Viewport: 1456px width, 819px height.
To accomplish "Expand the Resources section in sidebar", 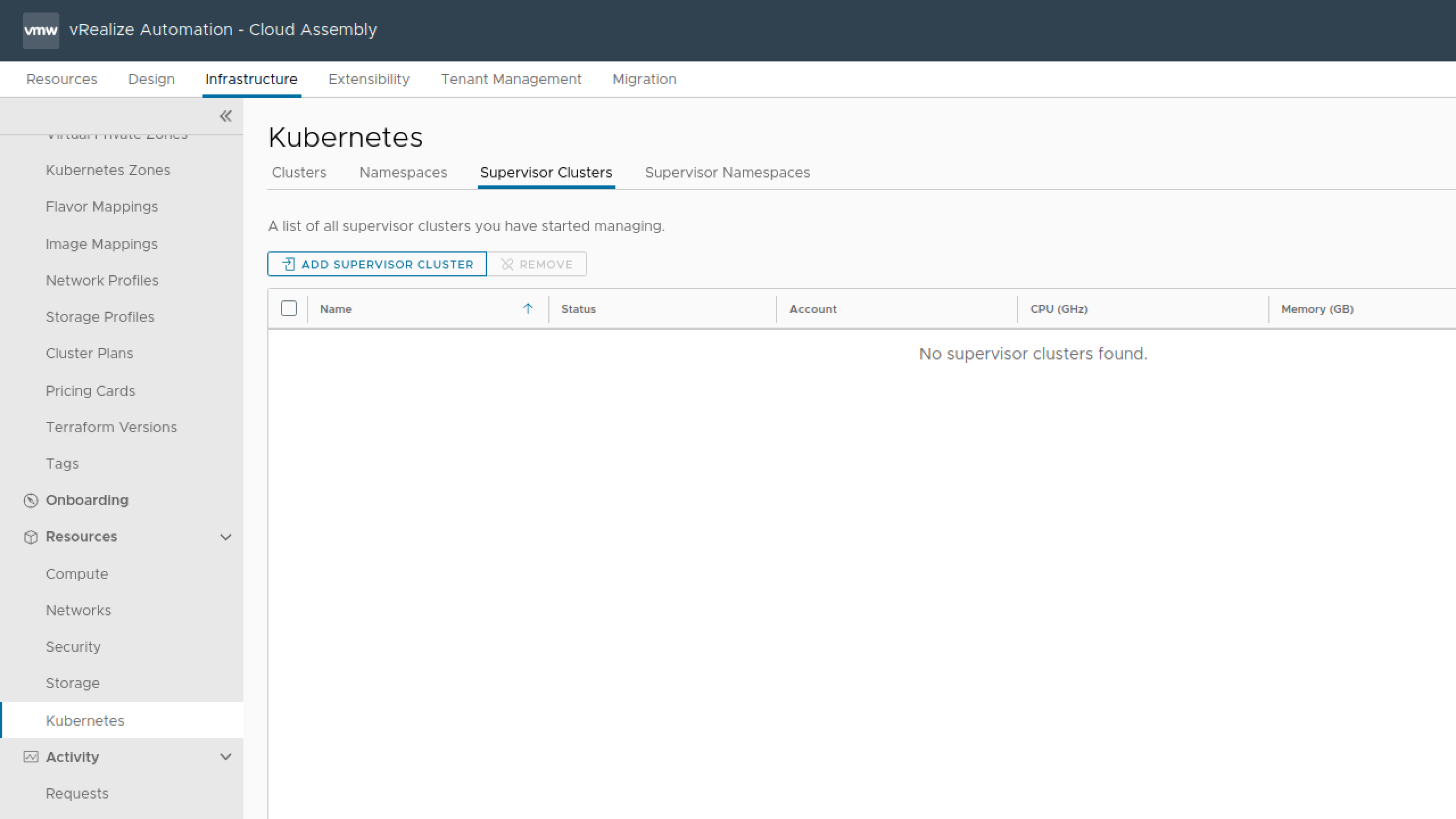I will point(225,537).
